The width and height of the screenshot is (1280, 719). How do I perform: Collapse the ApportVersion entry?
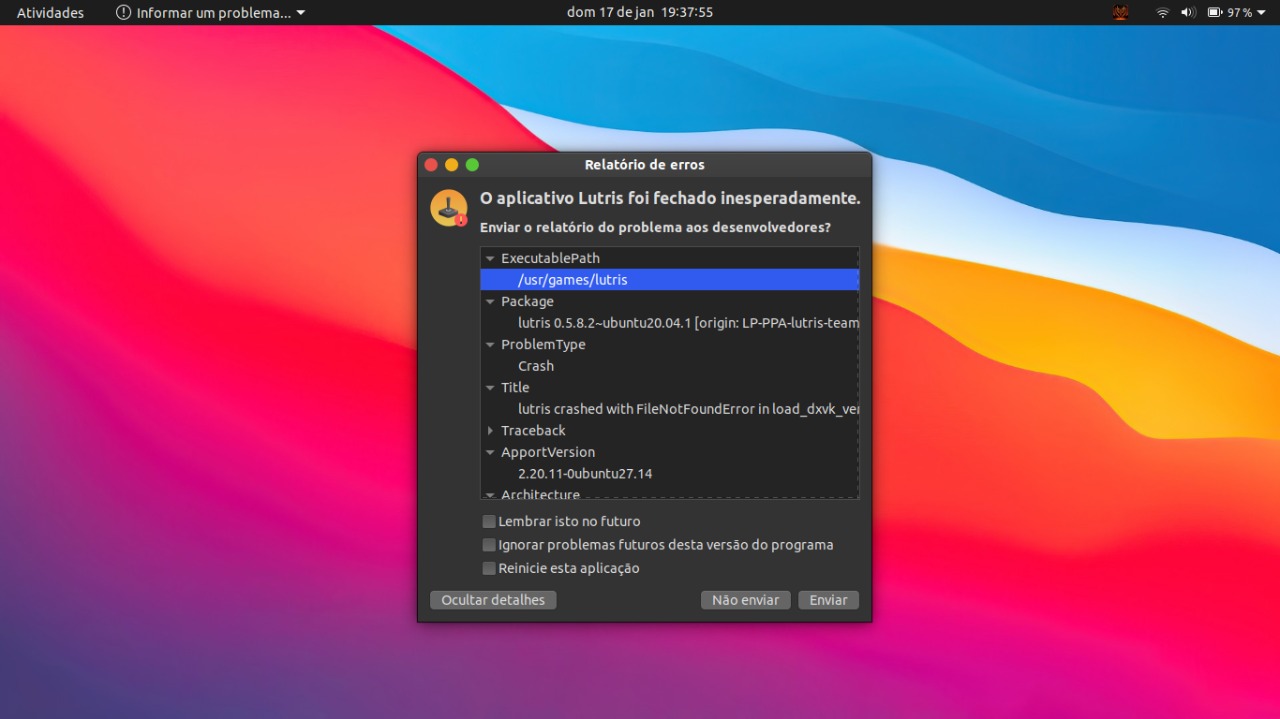click(x=490, y=453)
